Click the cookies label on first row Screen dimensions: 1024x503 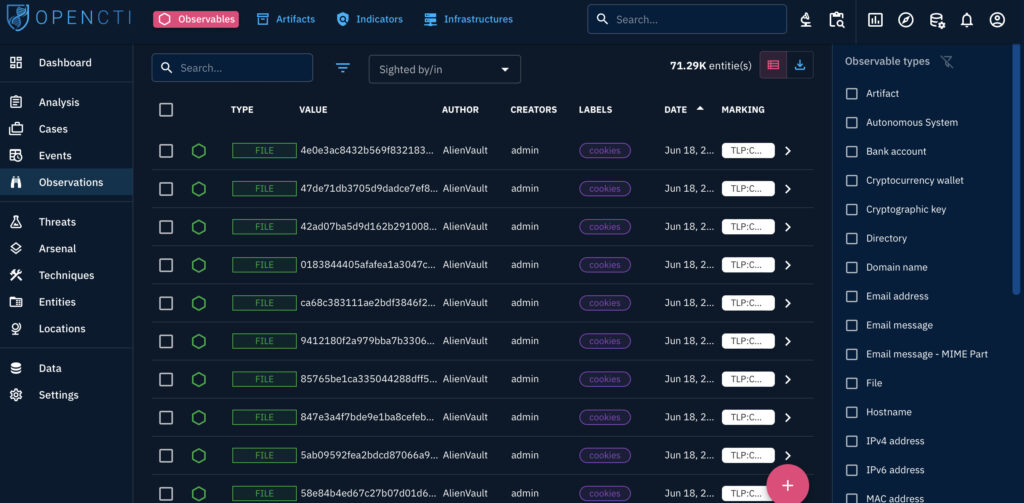coord(604,151)
